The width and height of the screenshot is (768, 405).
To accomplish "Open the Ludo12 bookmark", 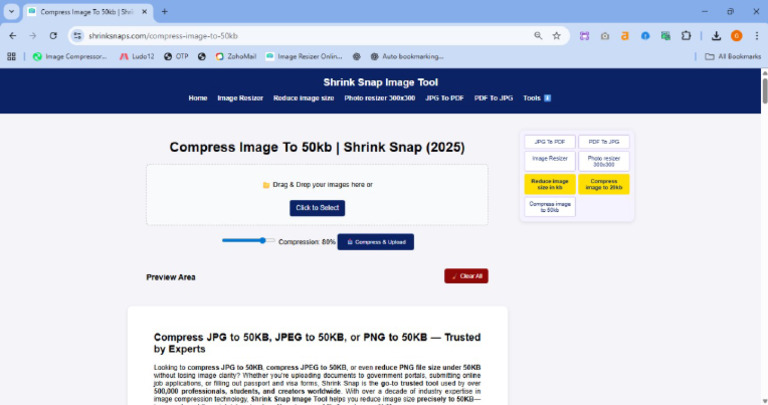I will click(x=137, y=57).
